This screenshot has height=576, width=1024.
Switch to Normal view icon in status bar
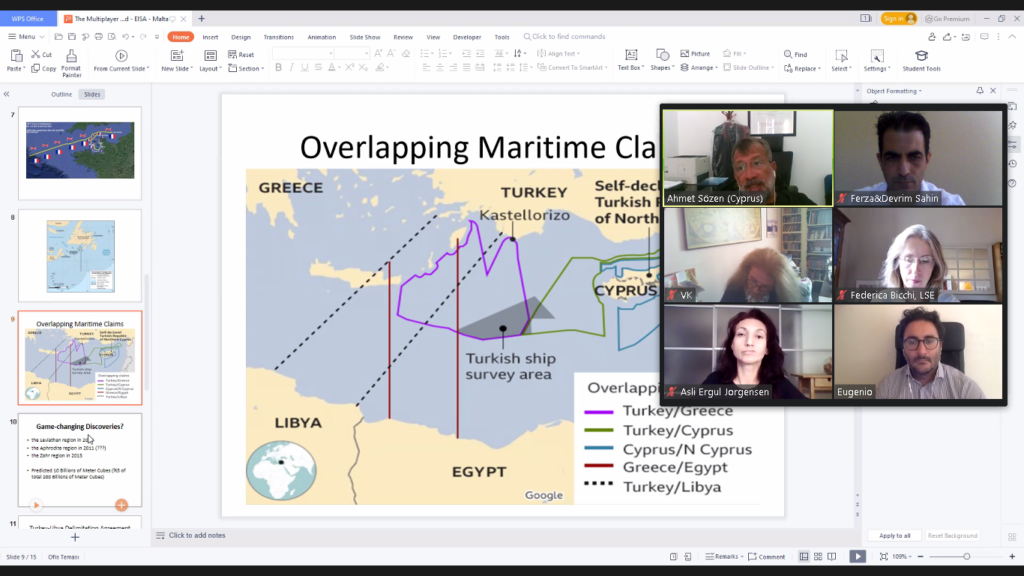tap(804, 556)
